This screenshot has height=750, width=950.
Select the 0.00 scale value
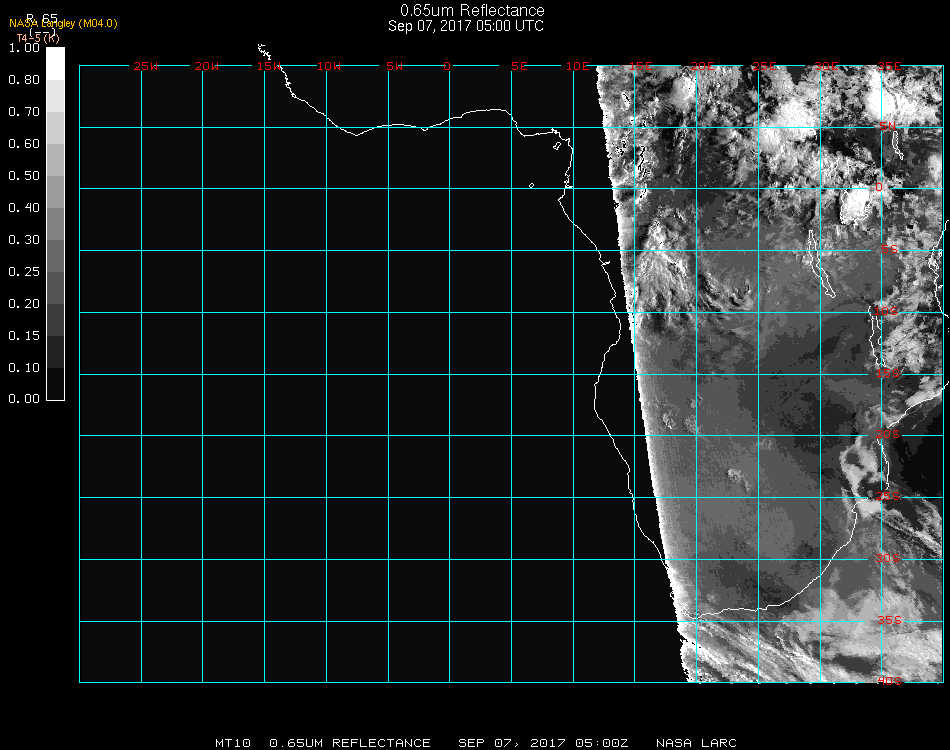24,399
